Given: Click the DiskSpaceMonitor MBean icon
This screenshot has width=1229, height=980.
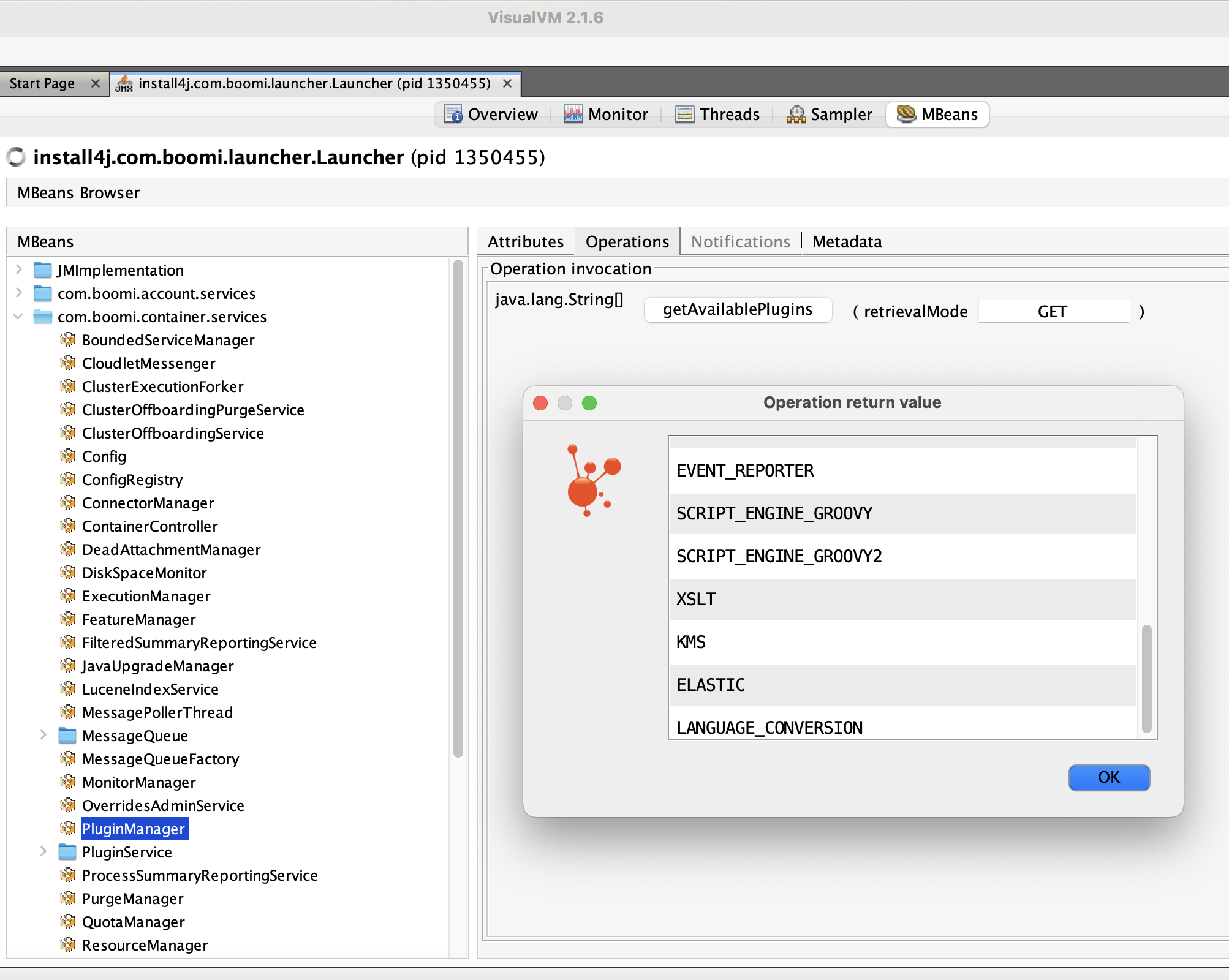Looking at the screenshot, I should tap(69, 573).
